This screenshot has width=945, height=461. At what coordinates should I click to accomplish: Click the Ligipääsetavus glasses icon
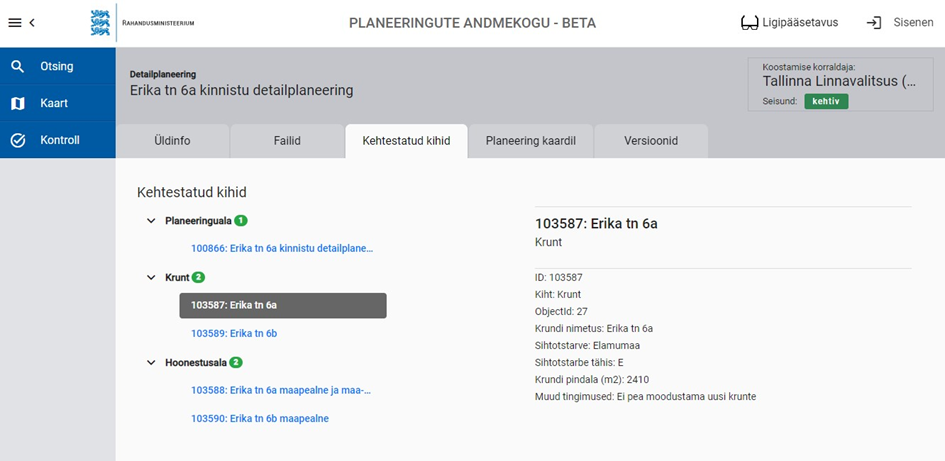click(749, 22)
